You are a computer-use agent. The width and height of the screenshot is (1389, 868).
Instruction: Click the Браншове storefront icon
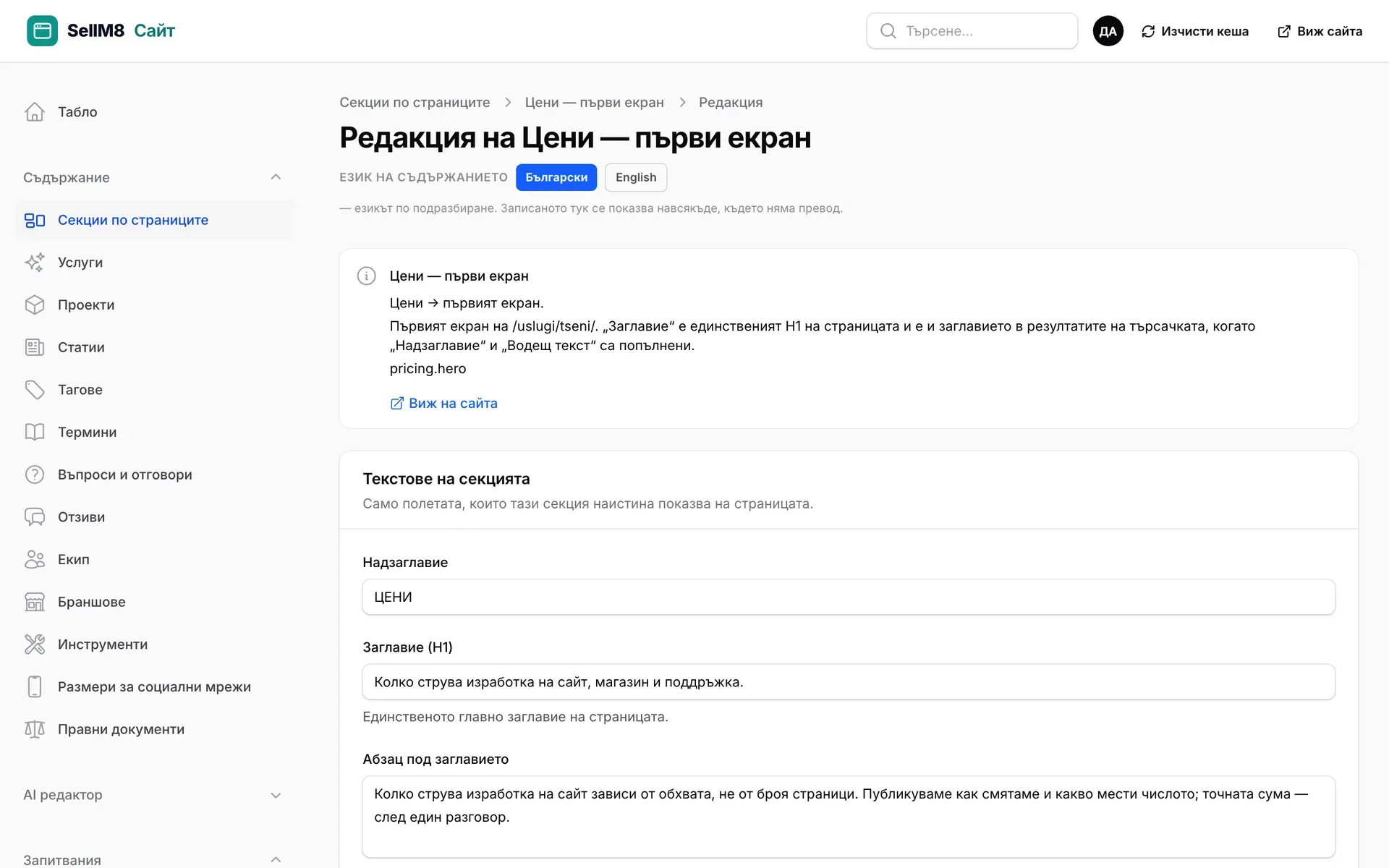point(35,602)
